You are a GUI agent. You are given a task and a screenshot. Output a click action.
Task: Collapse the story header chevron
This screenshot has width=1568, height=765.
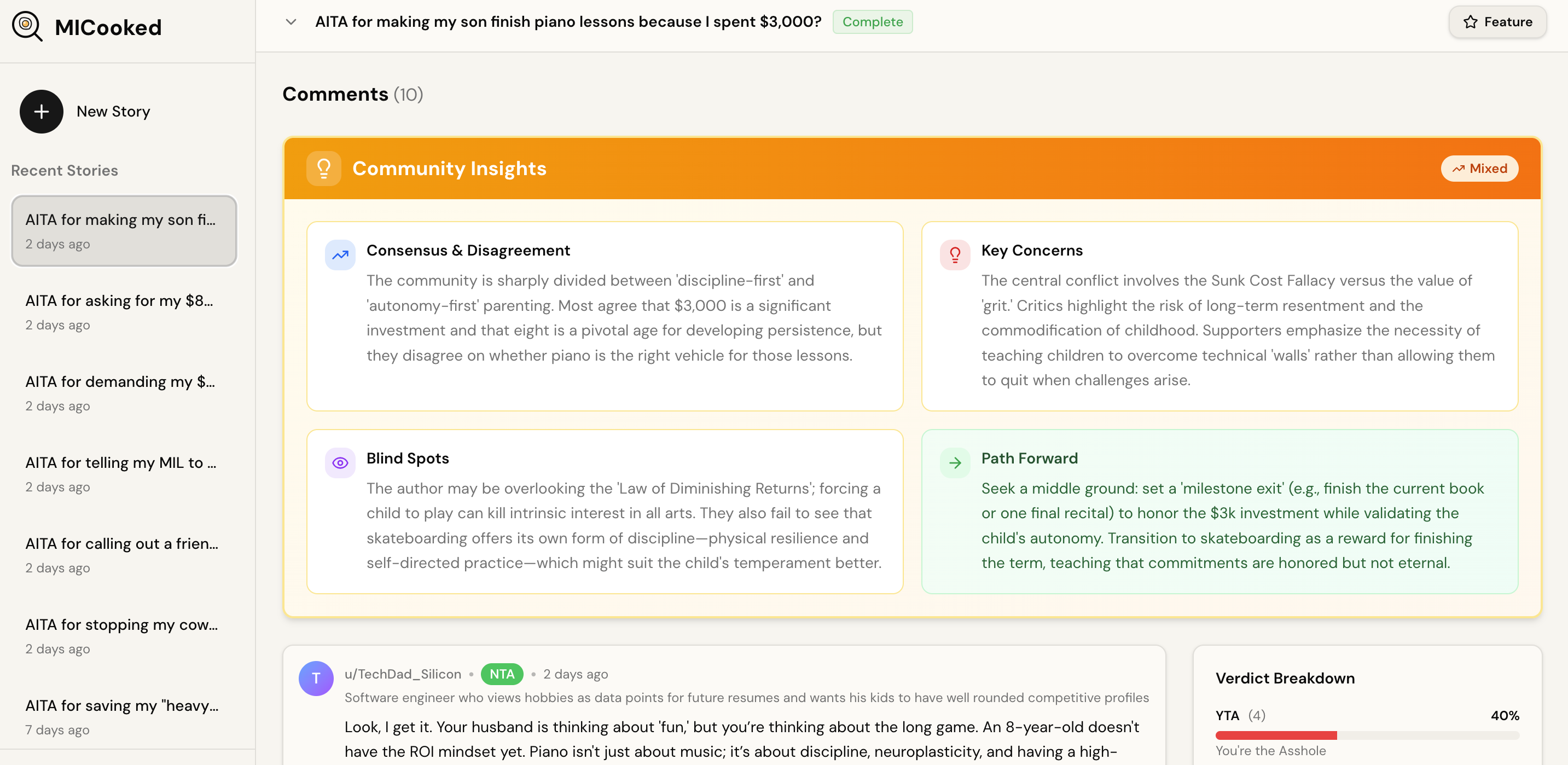[291, 22]
